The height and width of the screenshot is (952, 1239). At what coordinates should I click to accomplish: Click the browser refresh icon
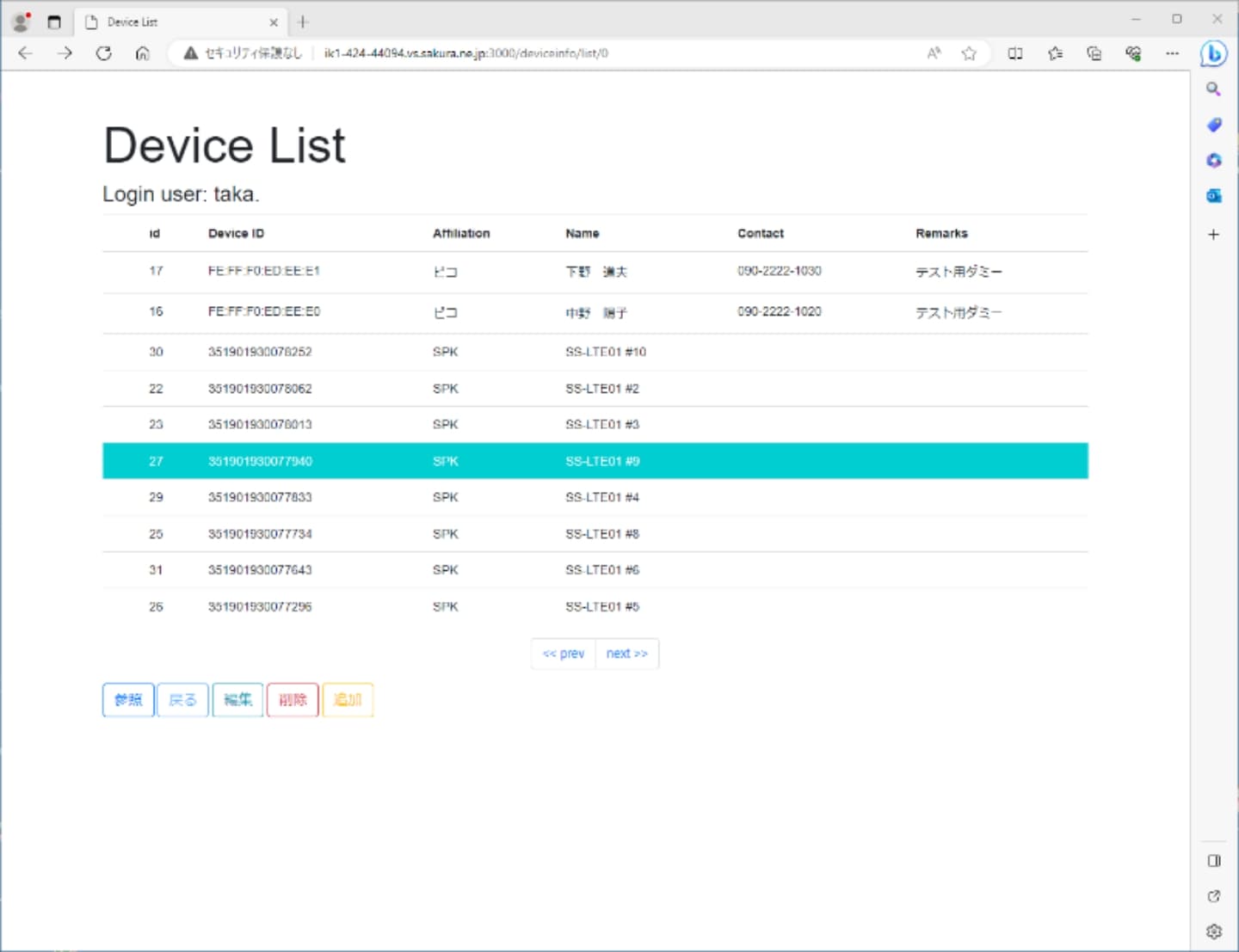point(103,53)
